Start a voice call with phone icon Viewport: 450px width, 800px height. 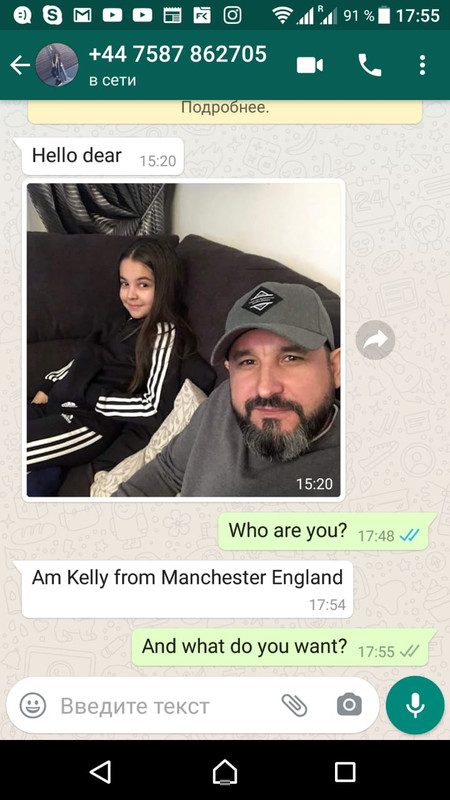pyautogui.click(x=370, y=65)
